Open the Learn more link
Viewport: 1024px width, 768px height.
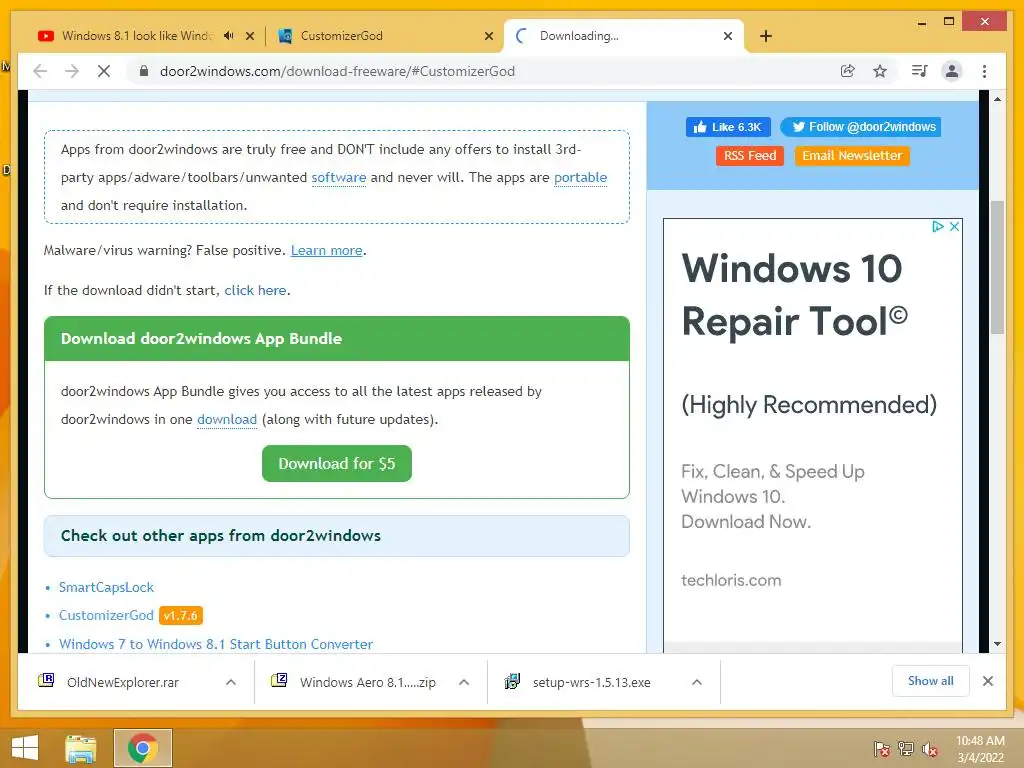[x=327, y=250]
